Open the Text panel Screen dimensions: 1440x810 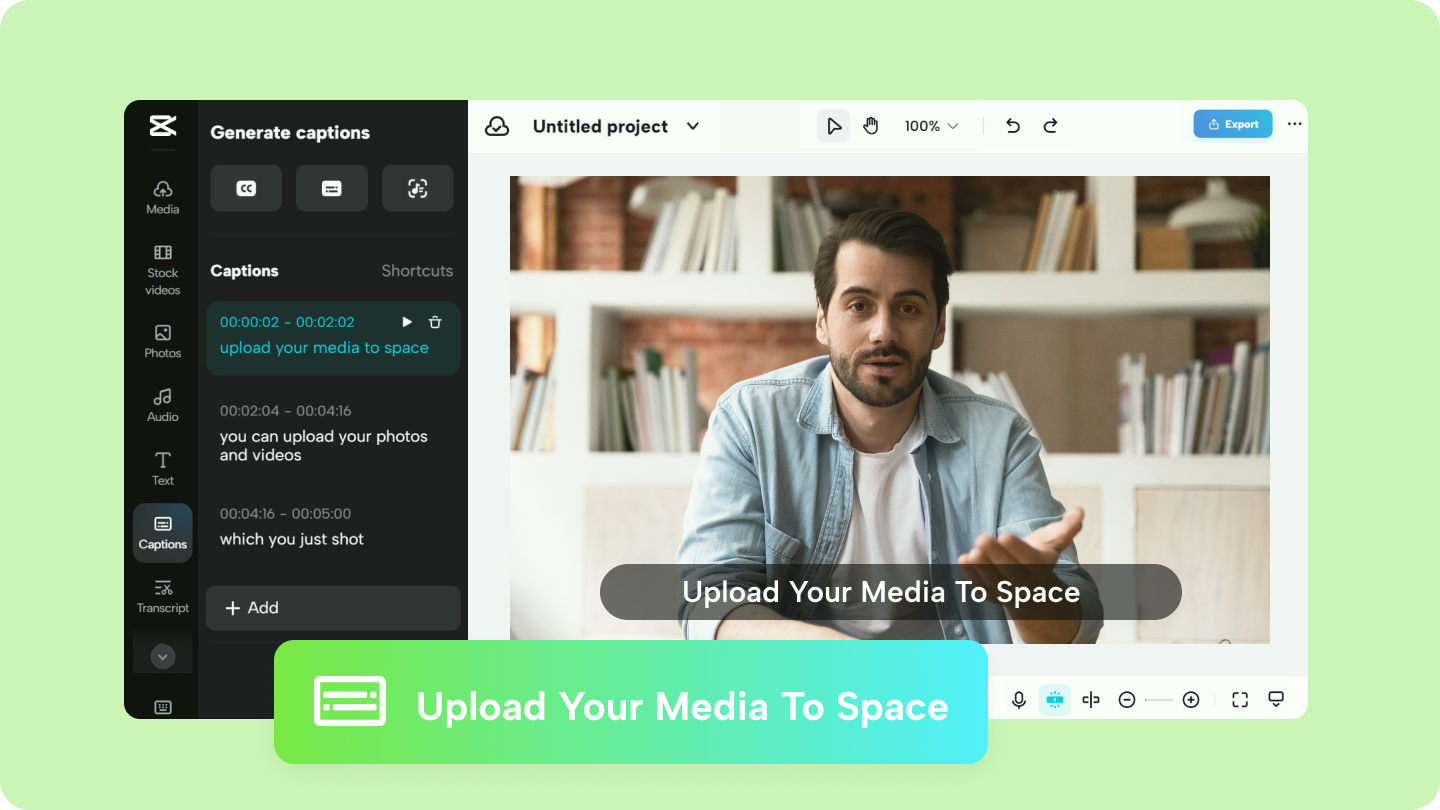tap(163, 468)
